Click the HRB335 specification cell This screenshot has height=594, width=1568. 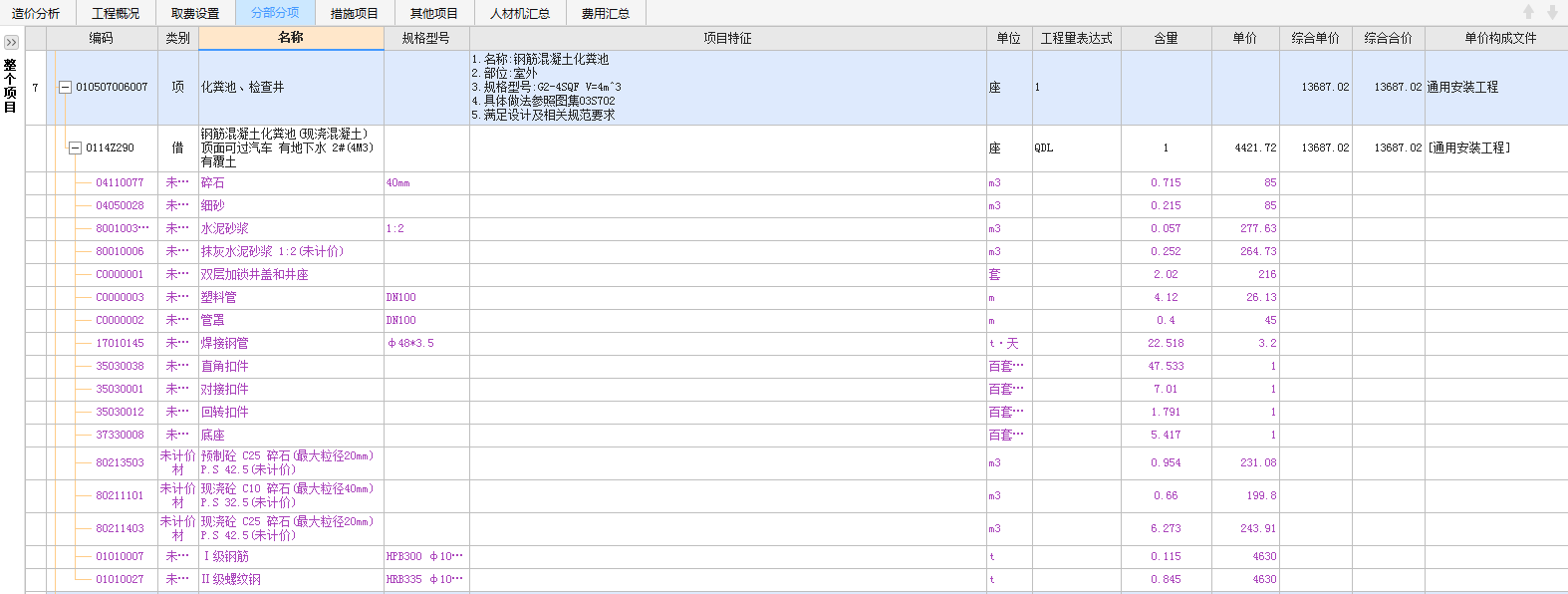click(426, 580)
